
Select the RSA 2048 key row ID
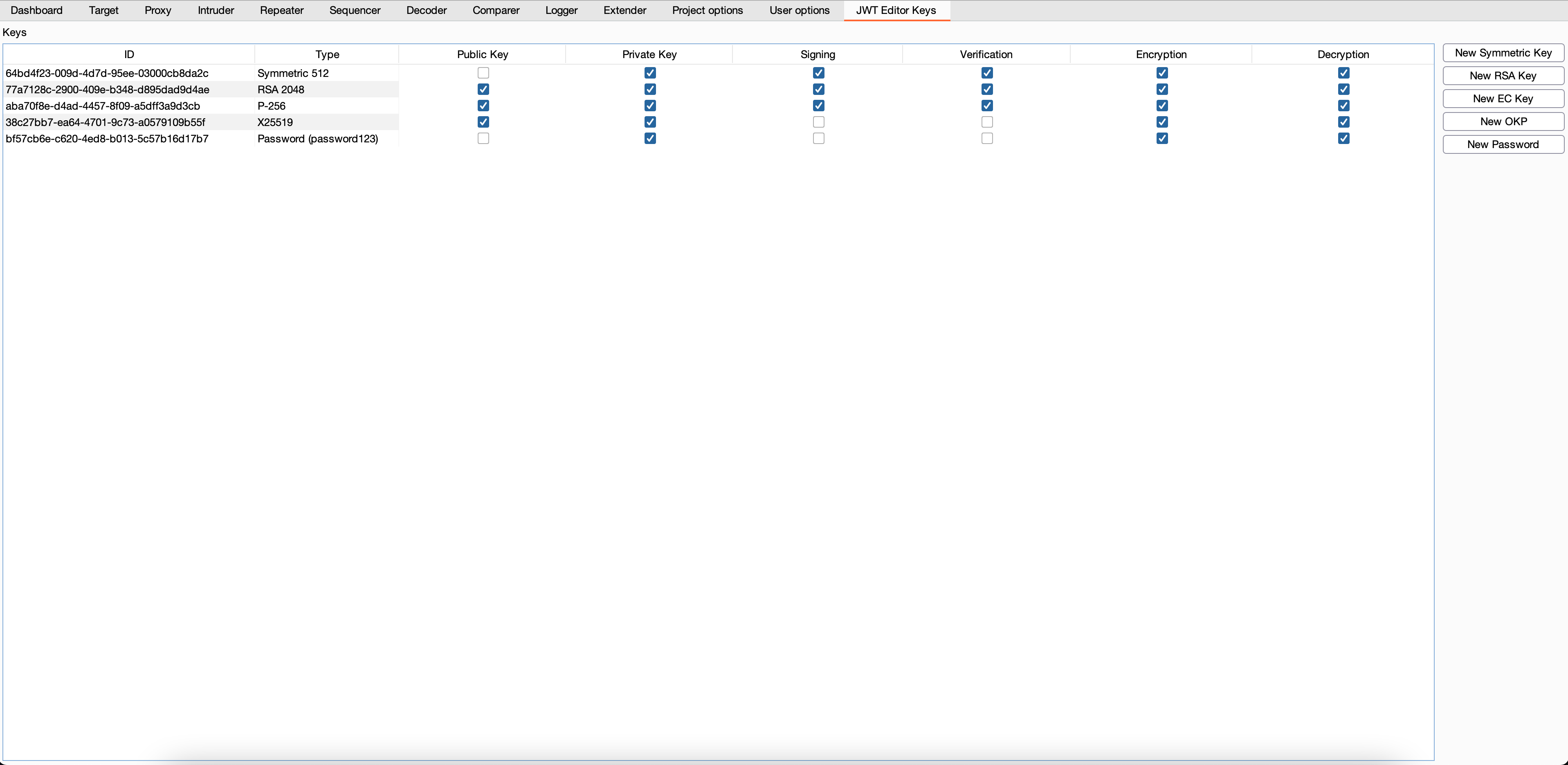[x=108, y=90]
